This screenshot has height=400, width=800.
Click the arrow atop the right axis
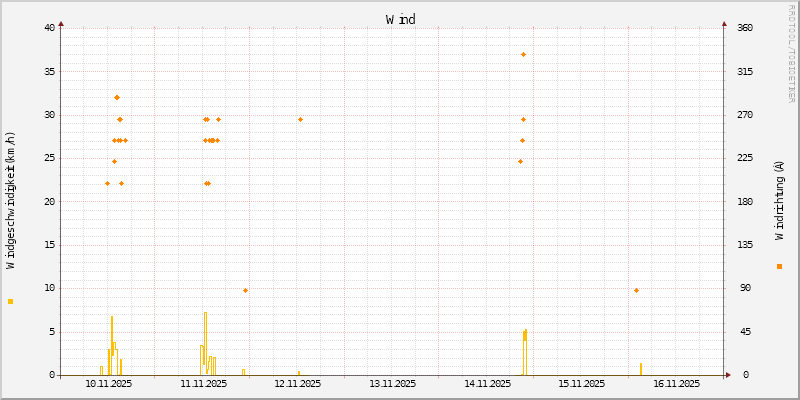tap(724, 22)
